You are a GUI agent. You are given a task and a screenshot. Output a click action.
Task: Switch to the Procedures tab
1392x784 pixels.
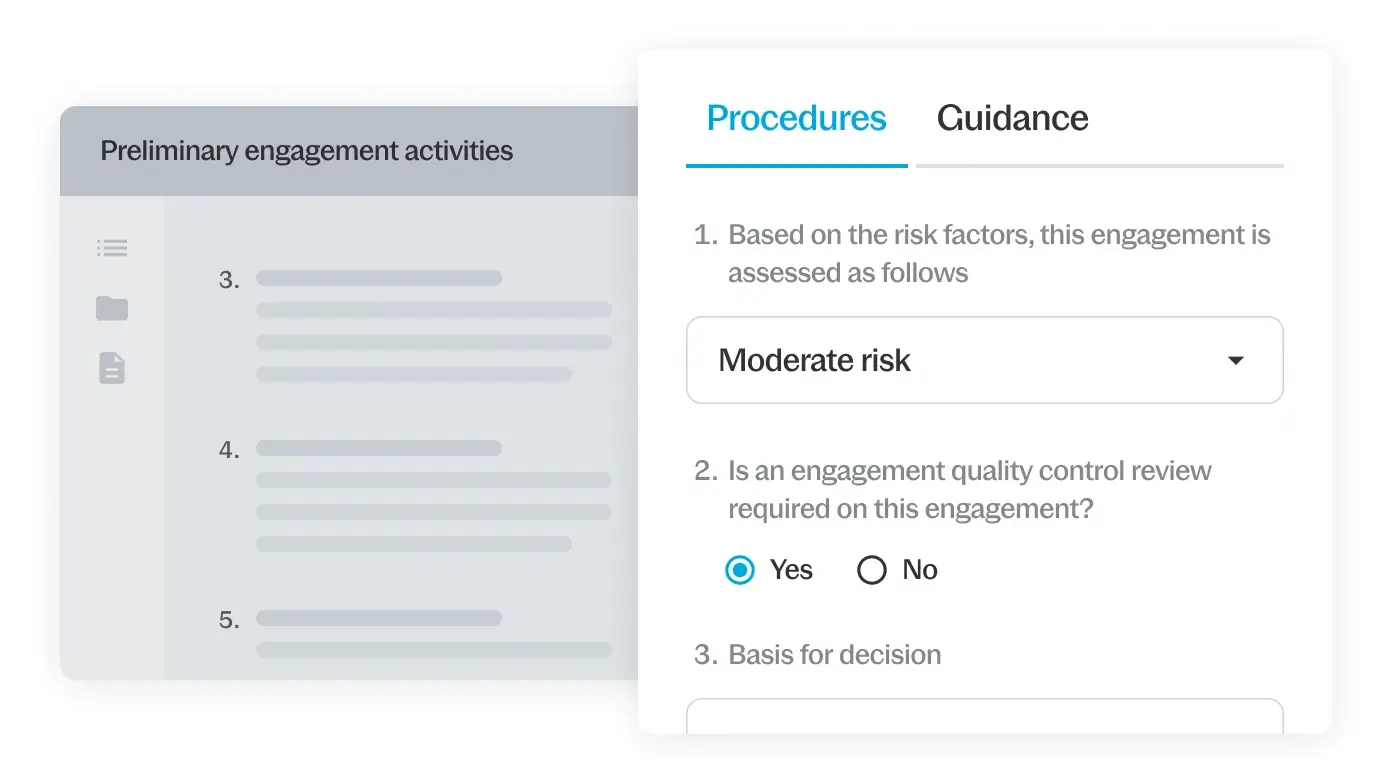point(796,118)
